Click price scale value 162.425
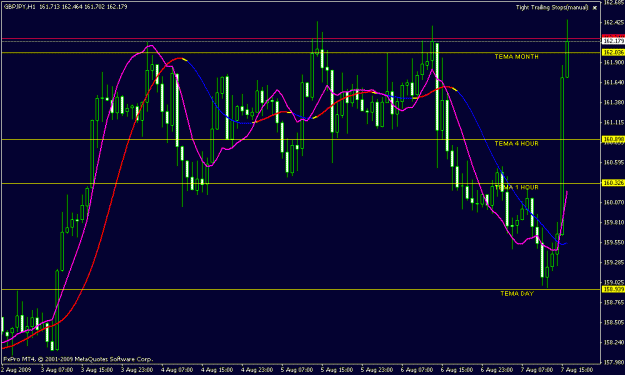 pos(614,22)
